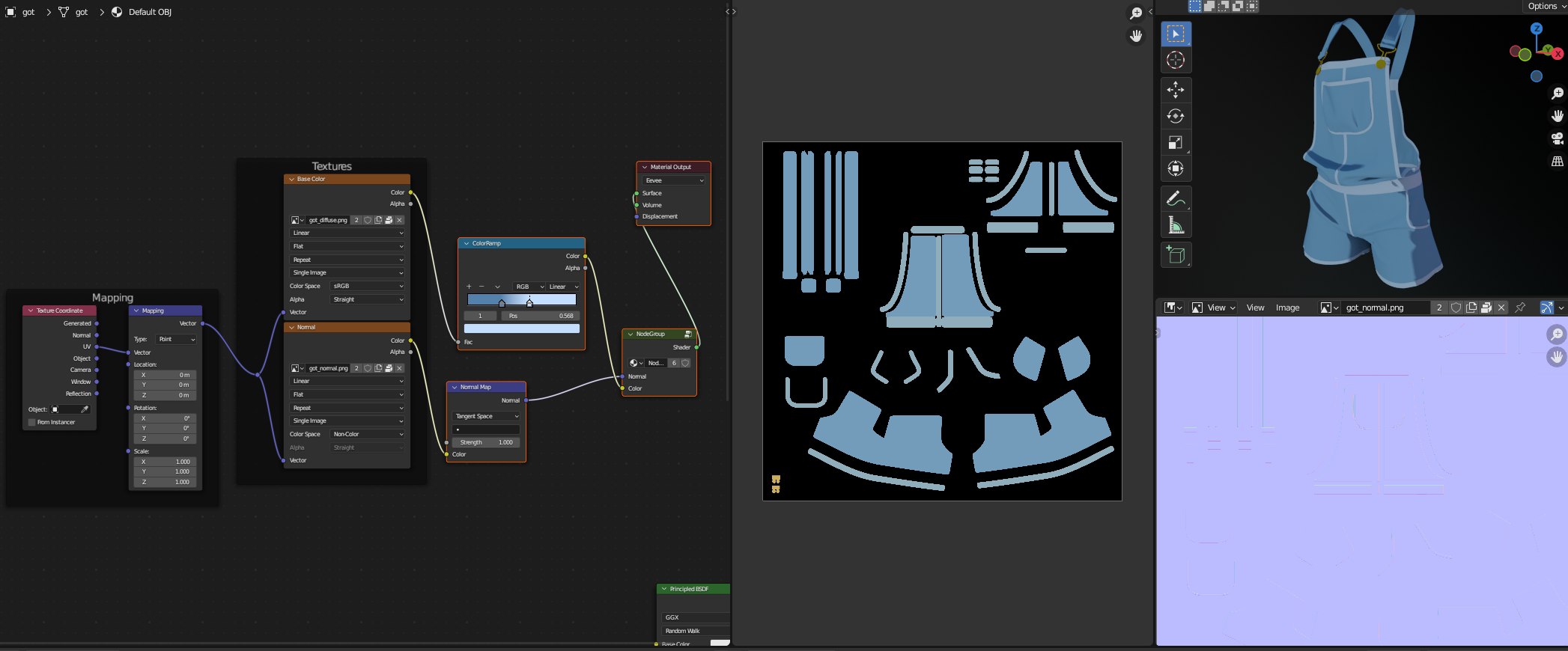Choose the Rotate tool in the viewport toolbar

(x=1176, y=116)
